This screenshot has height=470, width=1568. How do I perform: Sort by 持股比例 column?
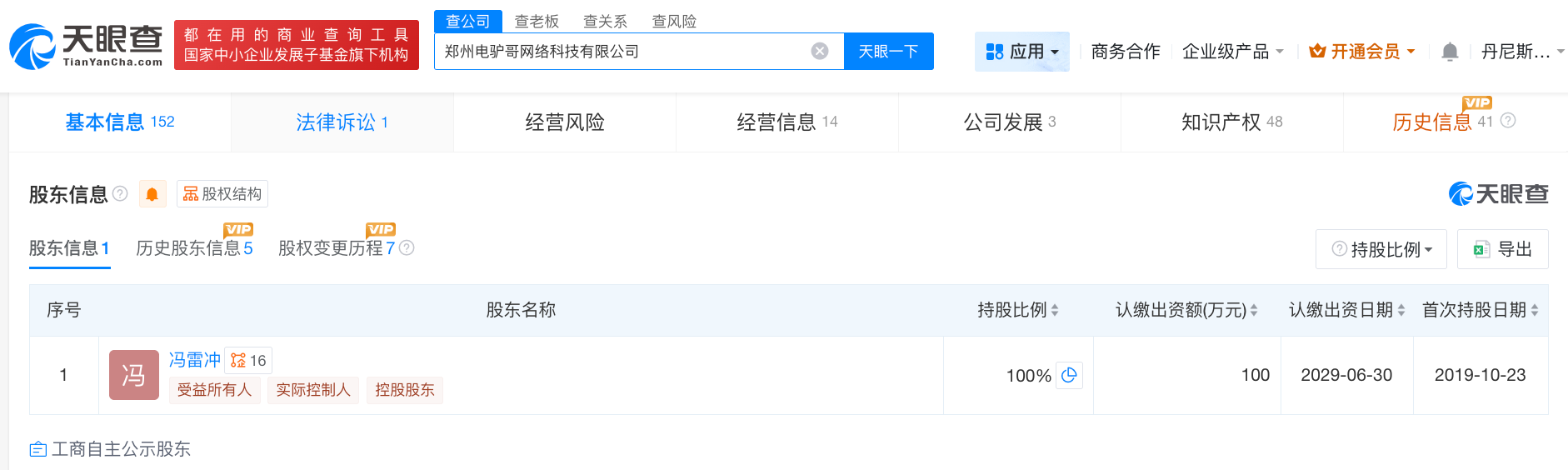1055,310
